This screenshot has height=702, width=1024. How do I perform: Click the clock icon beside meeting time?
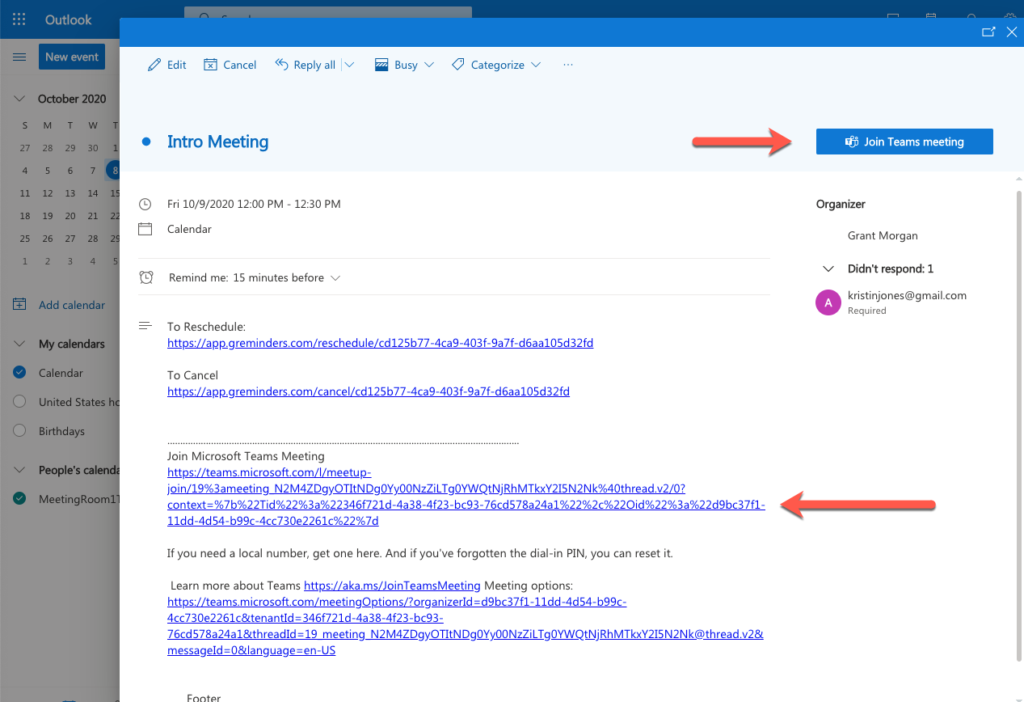(145, 204)
